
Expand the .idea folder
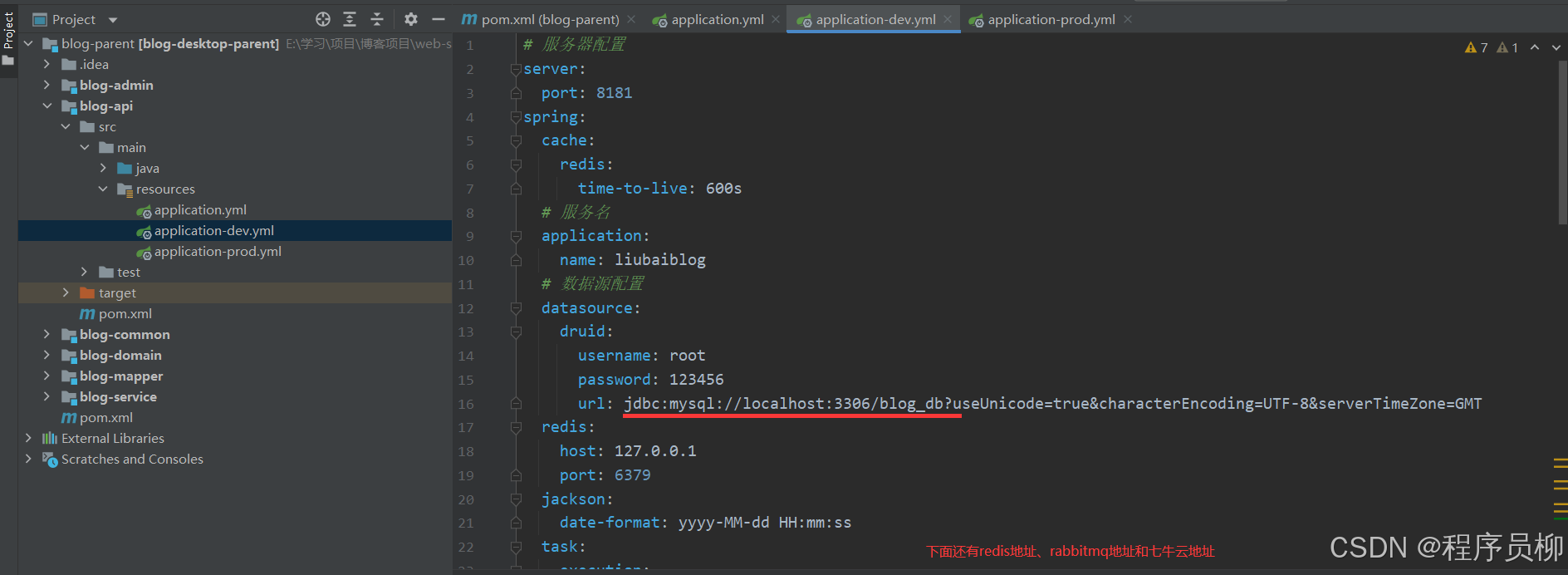tap(47, 64)
